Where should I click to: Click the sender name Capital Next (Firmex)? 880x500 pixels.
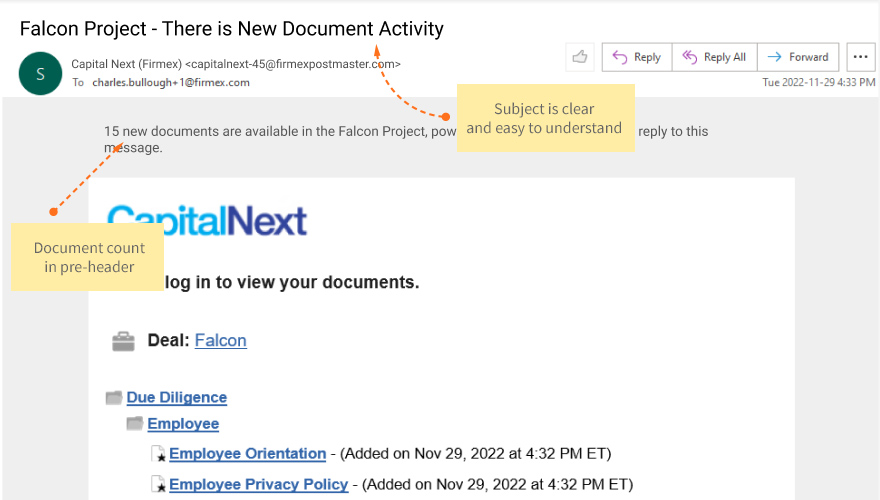tap(127, 64)
